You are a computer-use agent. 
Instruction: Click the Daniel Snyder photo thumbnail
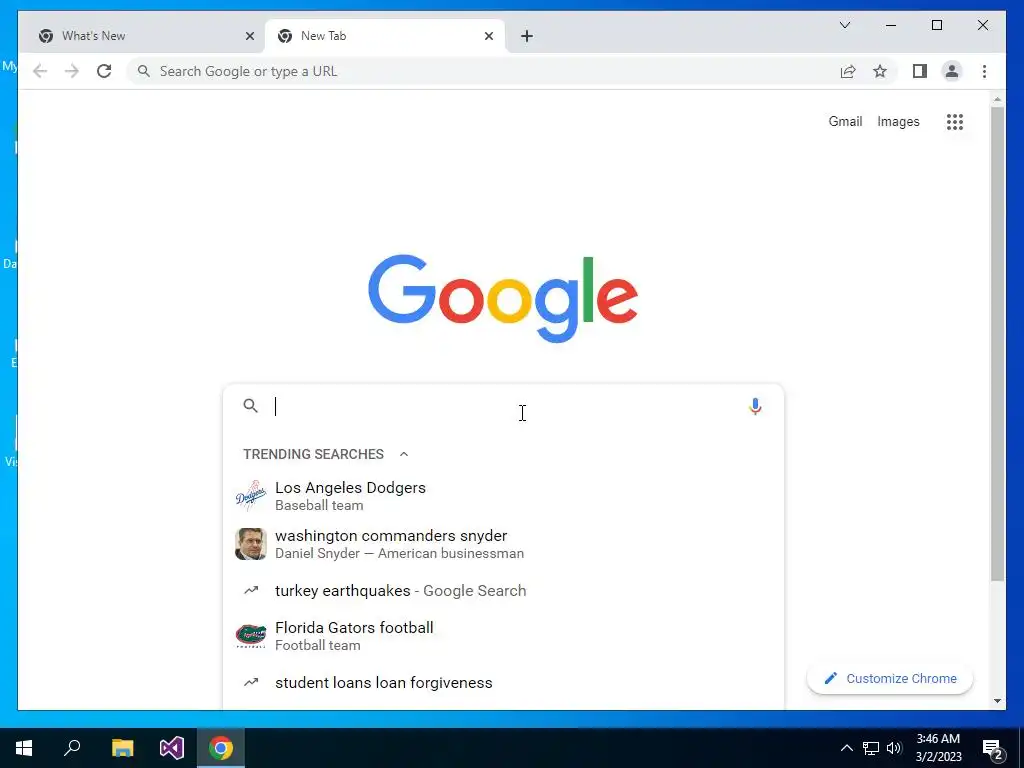point(251,544)
